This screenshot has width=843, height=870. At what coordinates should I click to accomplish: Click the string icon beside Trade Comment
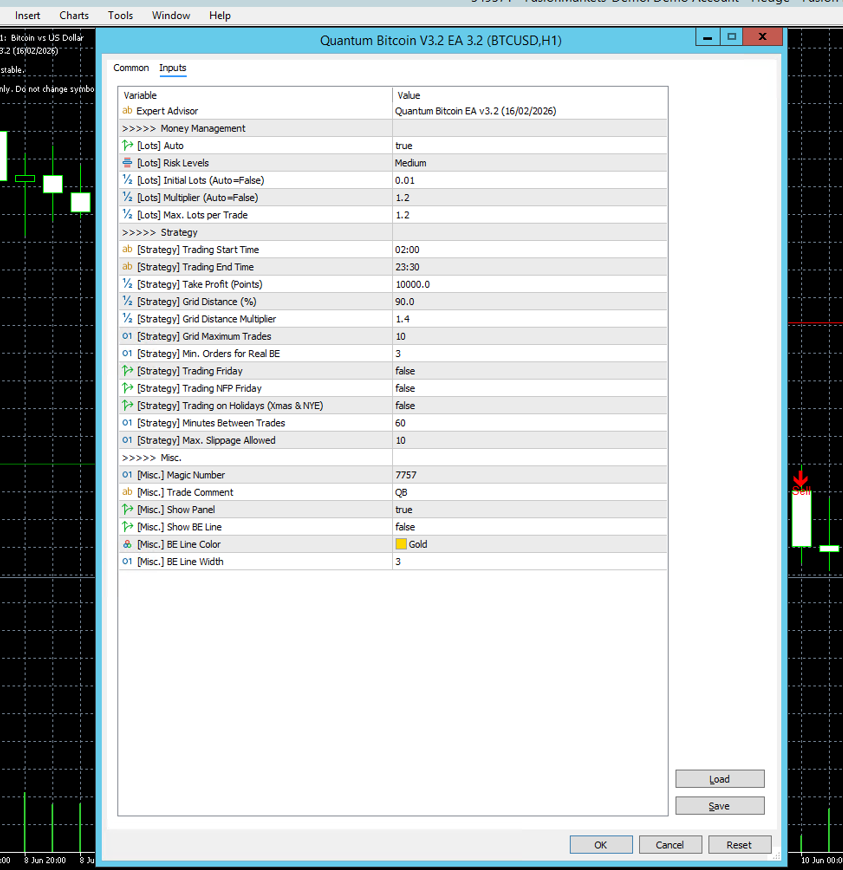tap(127, 492)
